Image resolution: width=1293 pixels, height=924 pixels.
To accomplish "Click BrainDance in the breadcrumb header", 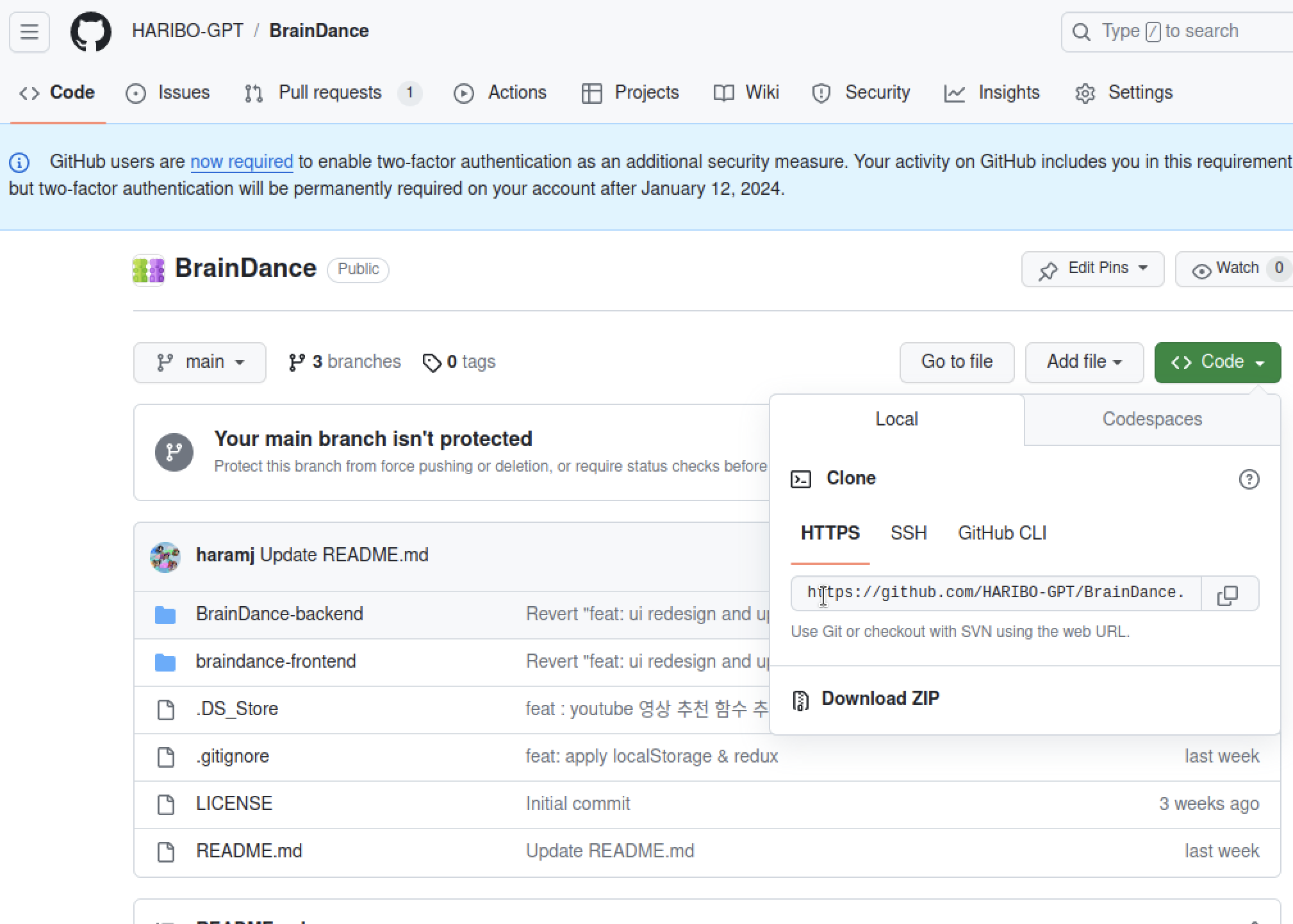I will click(x=319, y=31).
